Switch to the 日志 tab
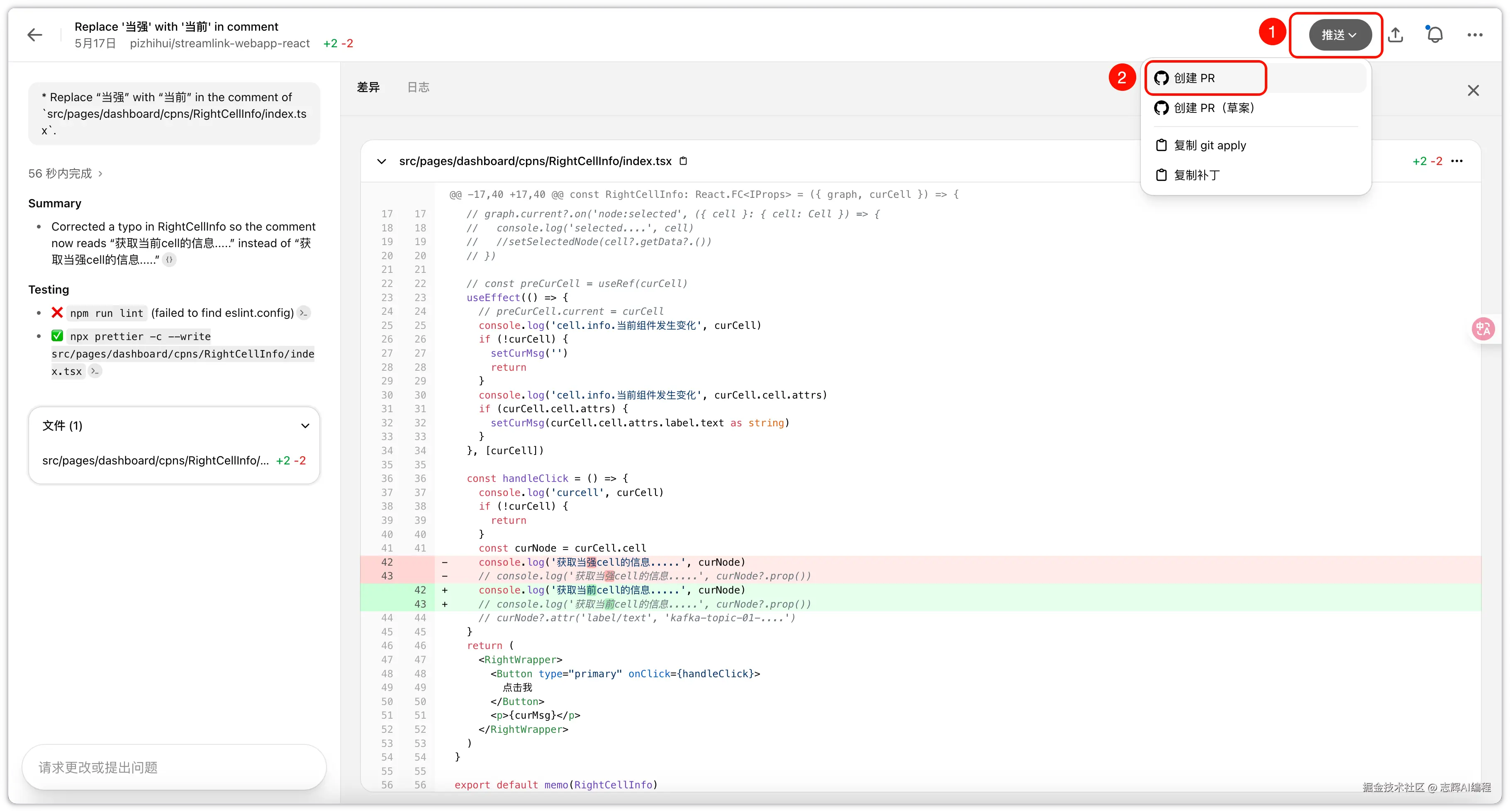The height and width of the screenshot is (812, 1510). (418, 87)
